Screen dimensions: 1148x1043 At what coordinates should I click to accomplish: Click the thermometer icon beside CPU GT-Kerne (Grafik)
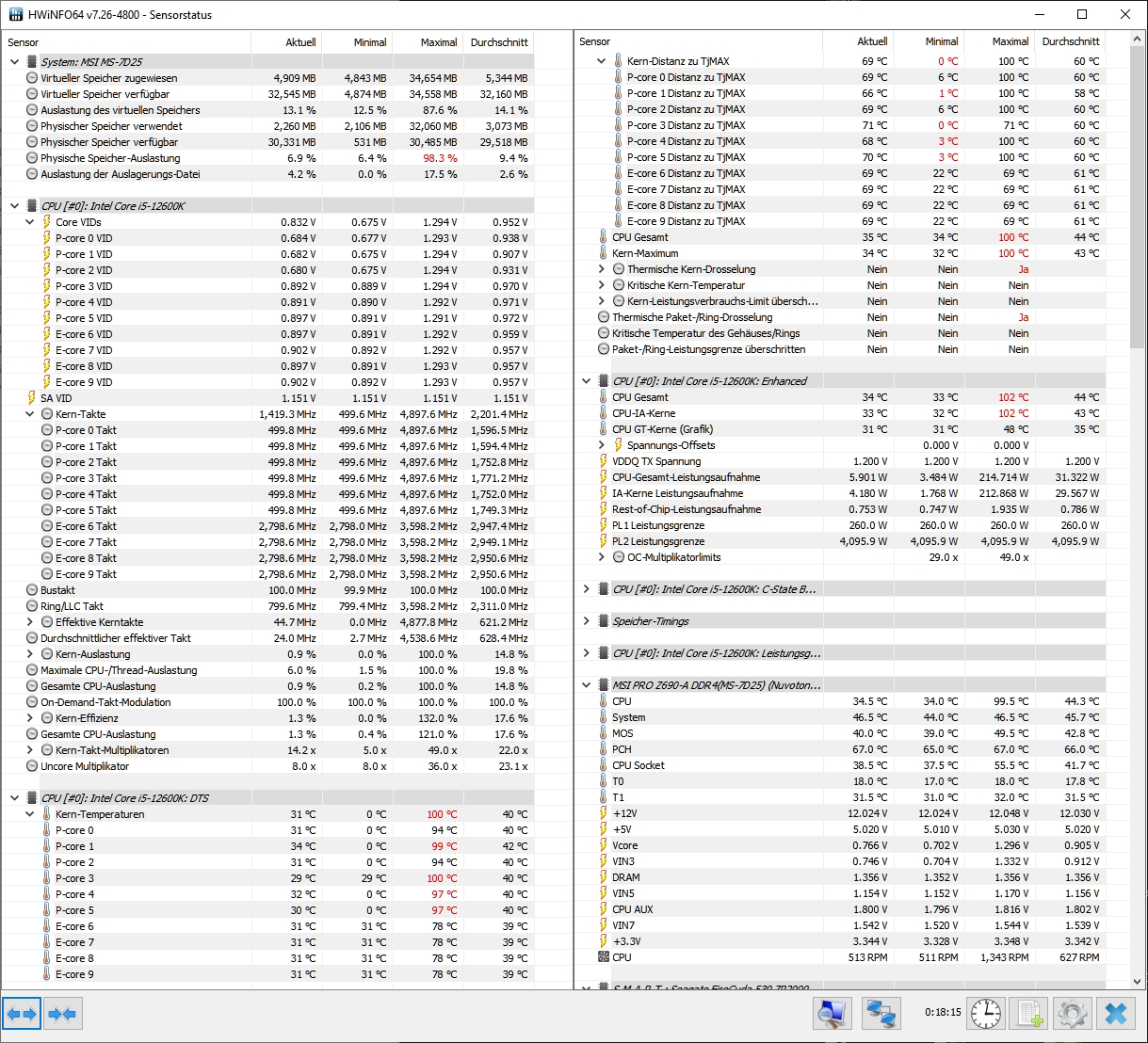click(x=604, y=429)
